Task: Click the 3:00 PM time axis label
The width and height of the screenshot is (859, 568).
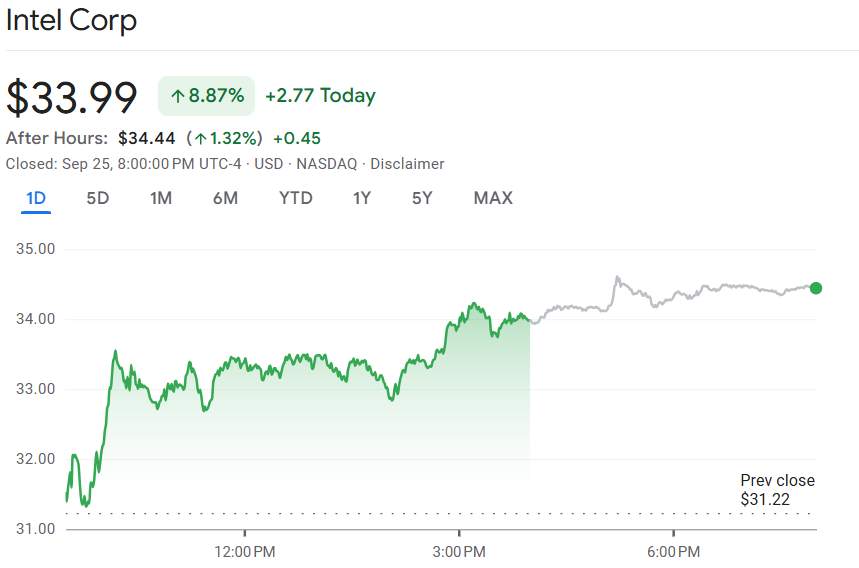Action: pyautogui.click(x=459, y=551)
